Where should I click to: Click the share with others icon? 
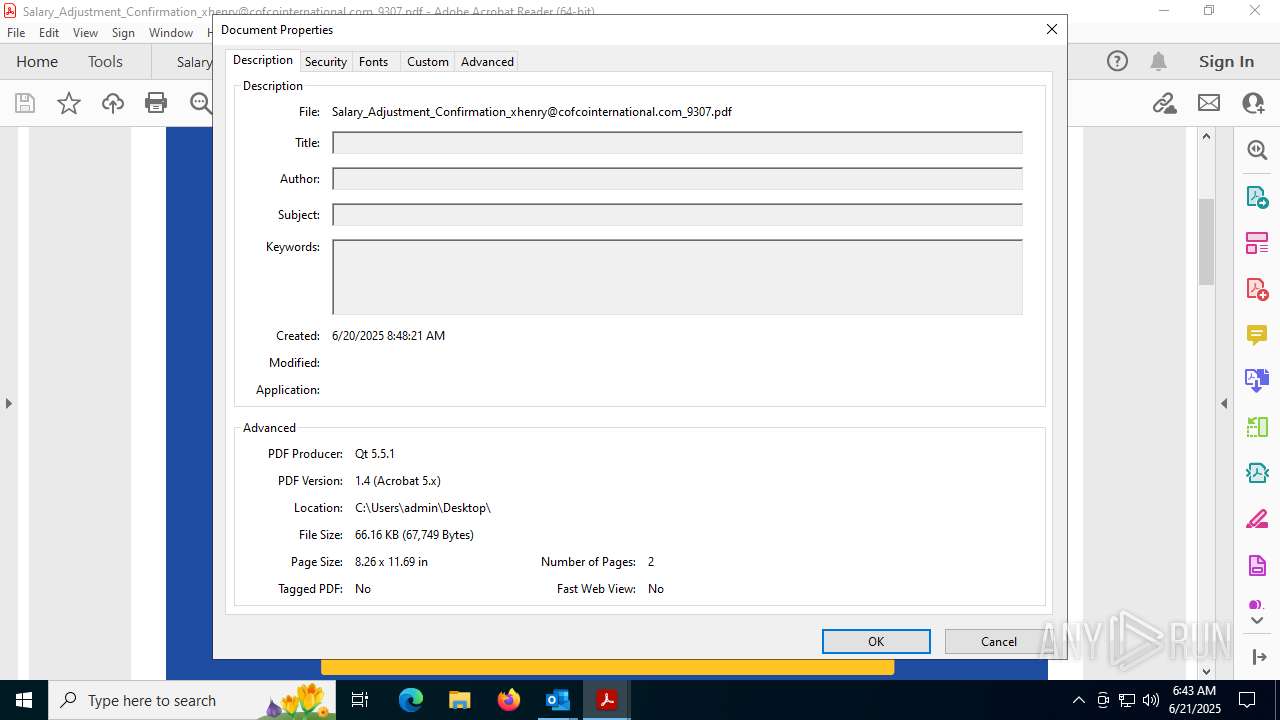[1253, 102]
